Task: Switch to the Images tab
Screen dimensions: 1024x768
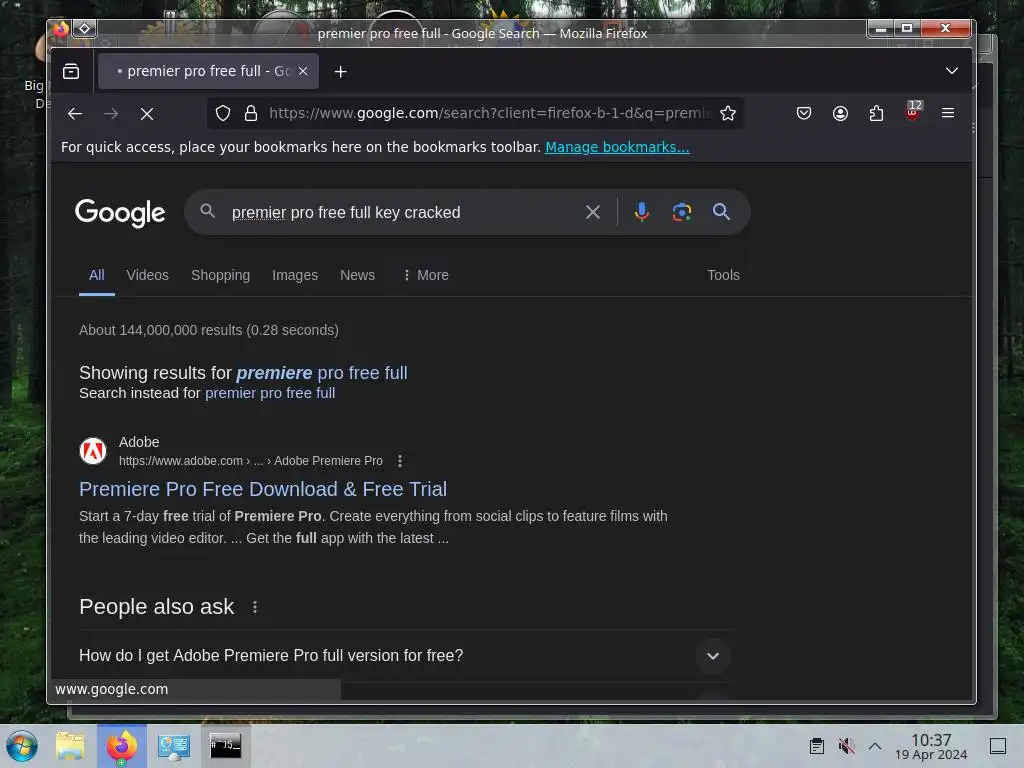Action: [295, 275]
